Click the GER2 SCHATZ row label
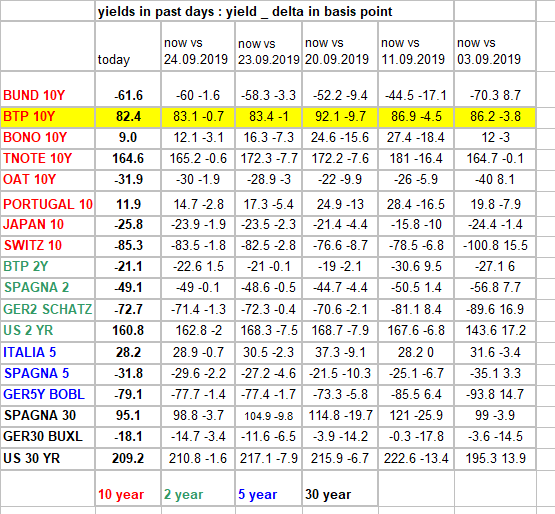Image resolution: width=555 pixels, height=514 pixels. click(48, 309)
